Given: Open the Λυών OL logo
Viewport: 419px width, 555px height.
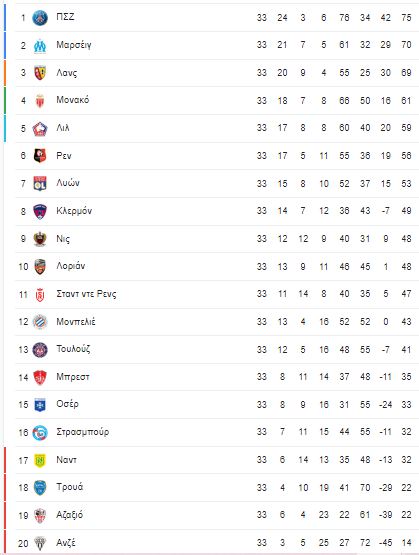Looking at the screenshot, I should tap(40, 183).
